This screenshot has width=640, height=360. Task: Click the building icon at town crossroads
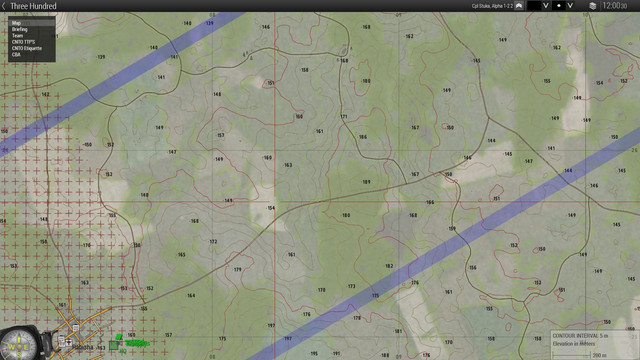pos(76,328)
